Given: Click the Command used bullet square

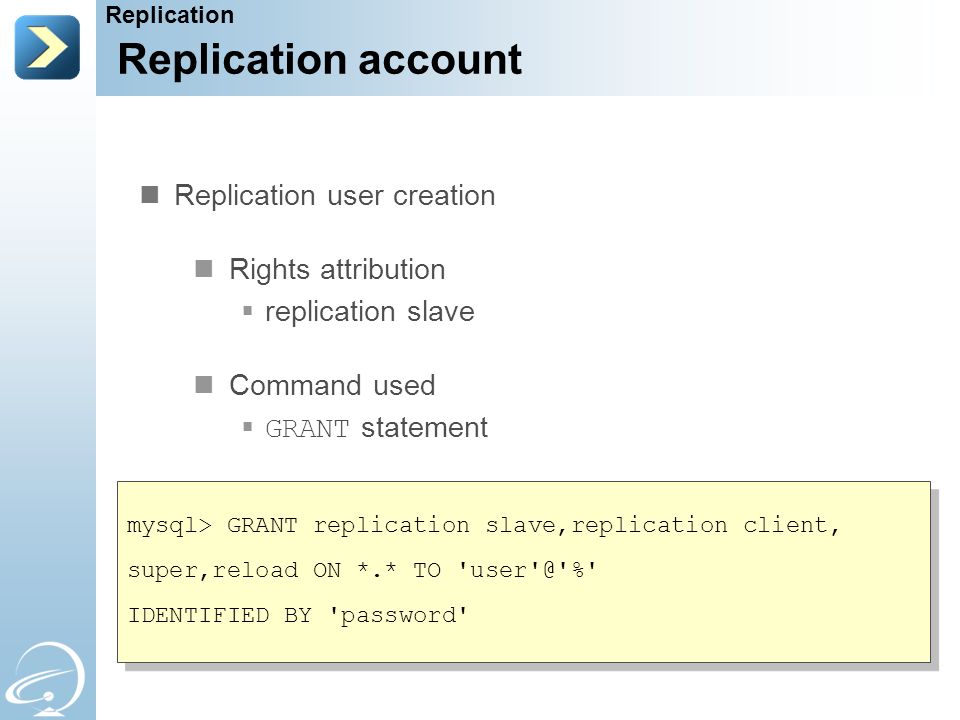Looking at the screenshot, I should click(204, 384).
